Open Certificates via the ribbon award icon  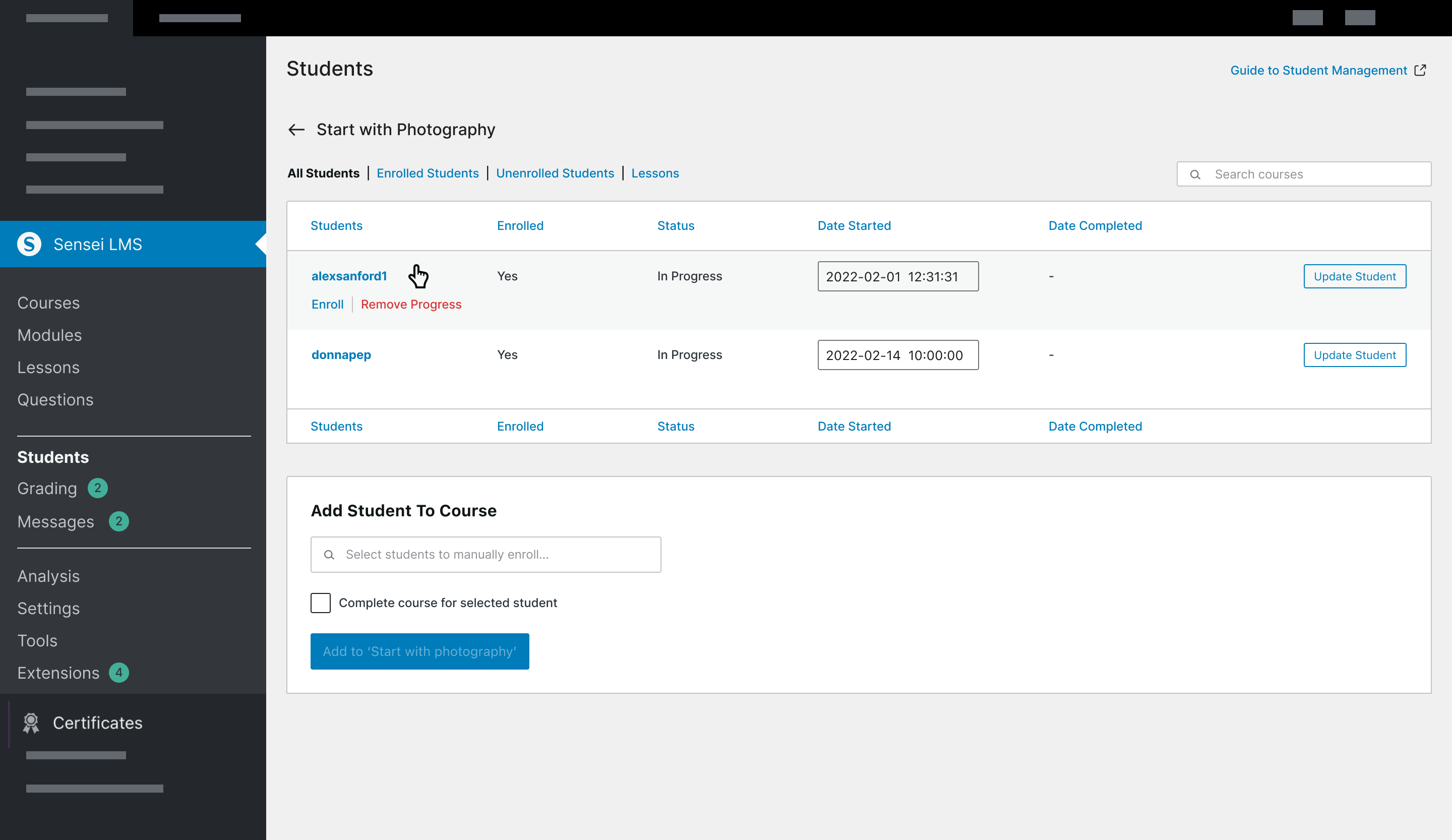click(31, 723)
